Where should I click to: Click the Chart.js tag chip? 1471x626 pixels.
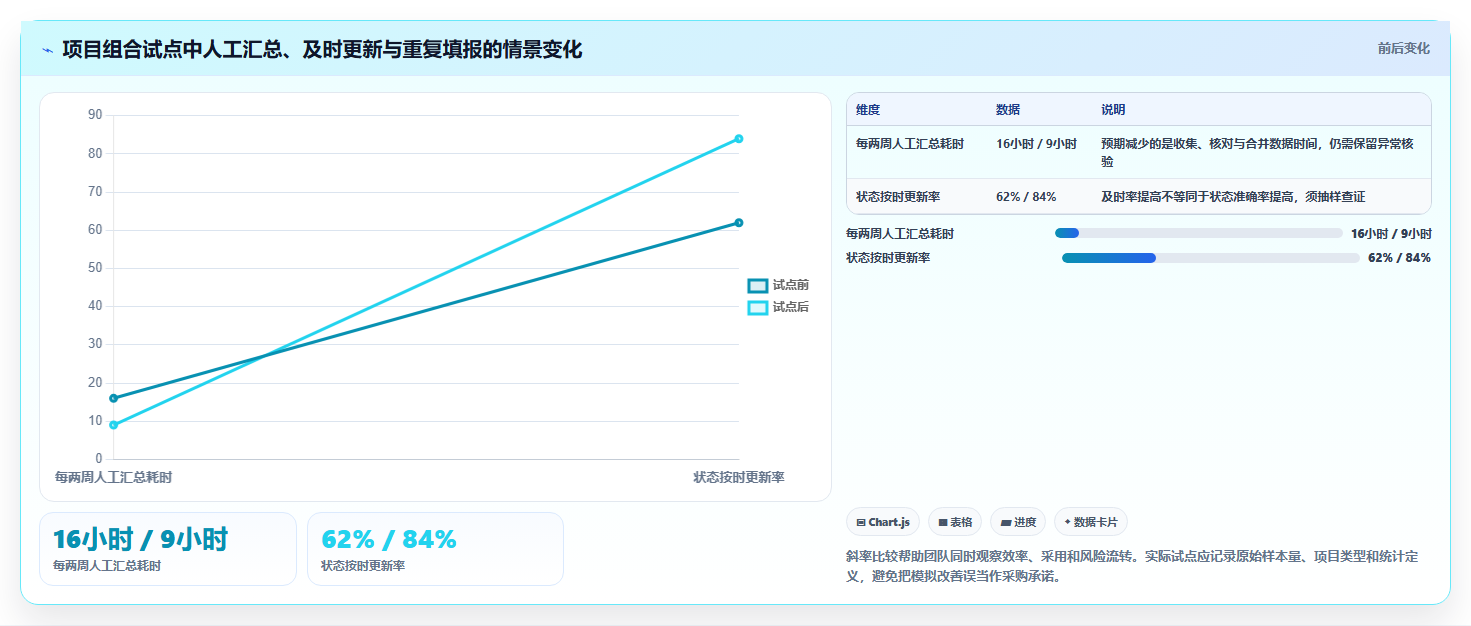(x=883, y=522)
